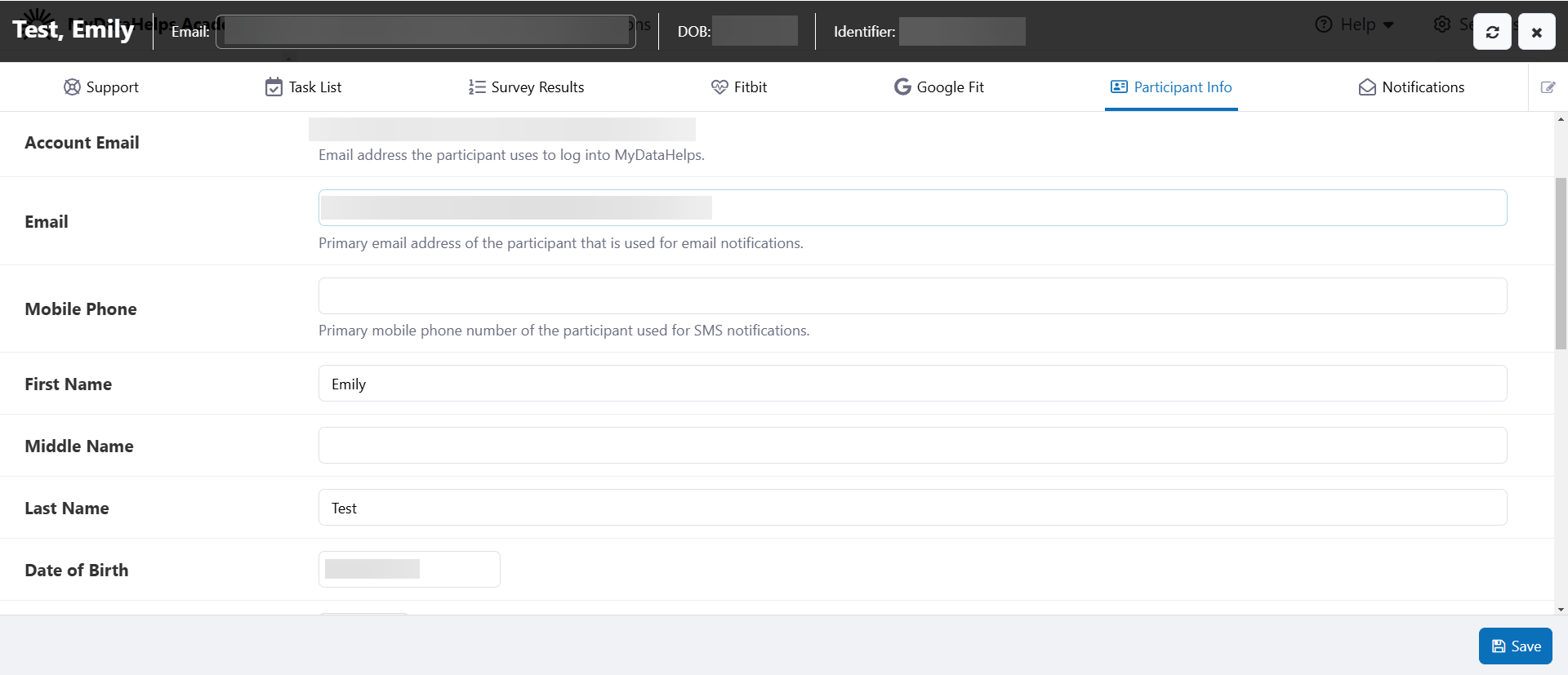This screenshot has width=1568, height=675.
Task: Edit the Last Name field containing Test
Action: (x=912, y=508)
